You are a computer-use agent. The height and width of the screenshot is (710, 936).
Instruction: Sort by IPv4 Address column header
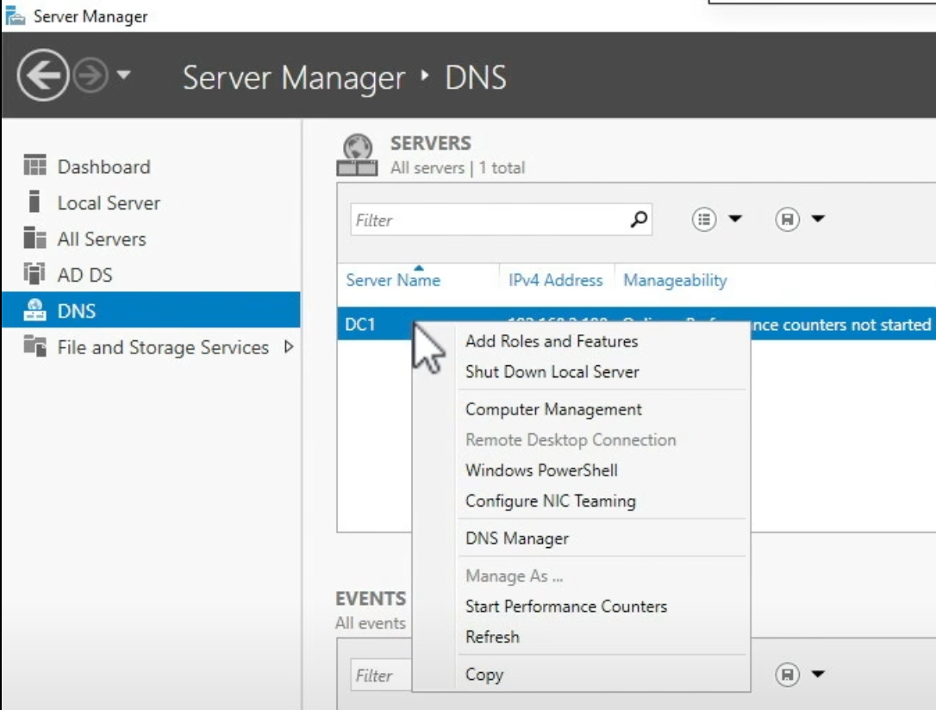coord(555,280)
